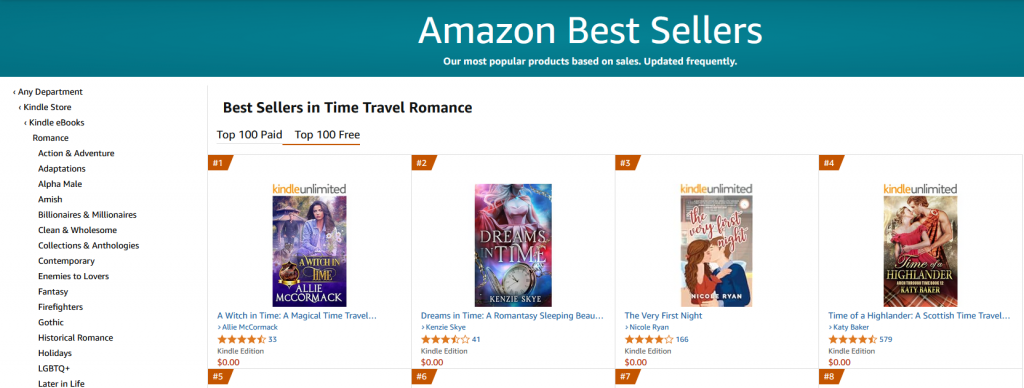Open the Top 100 Paid tab
1024x388 pixels.
249,135
